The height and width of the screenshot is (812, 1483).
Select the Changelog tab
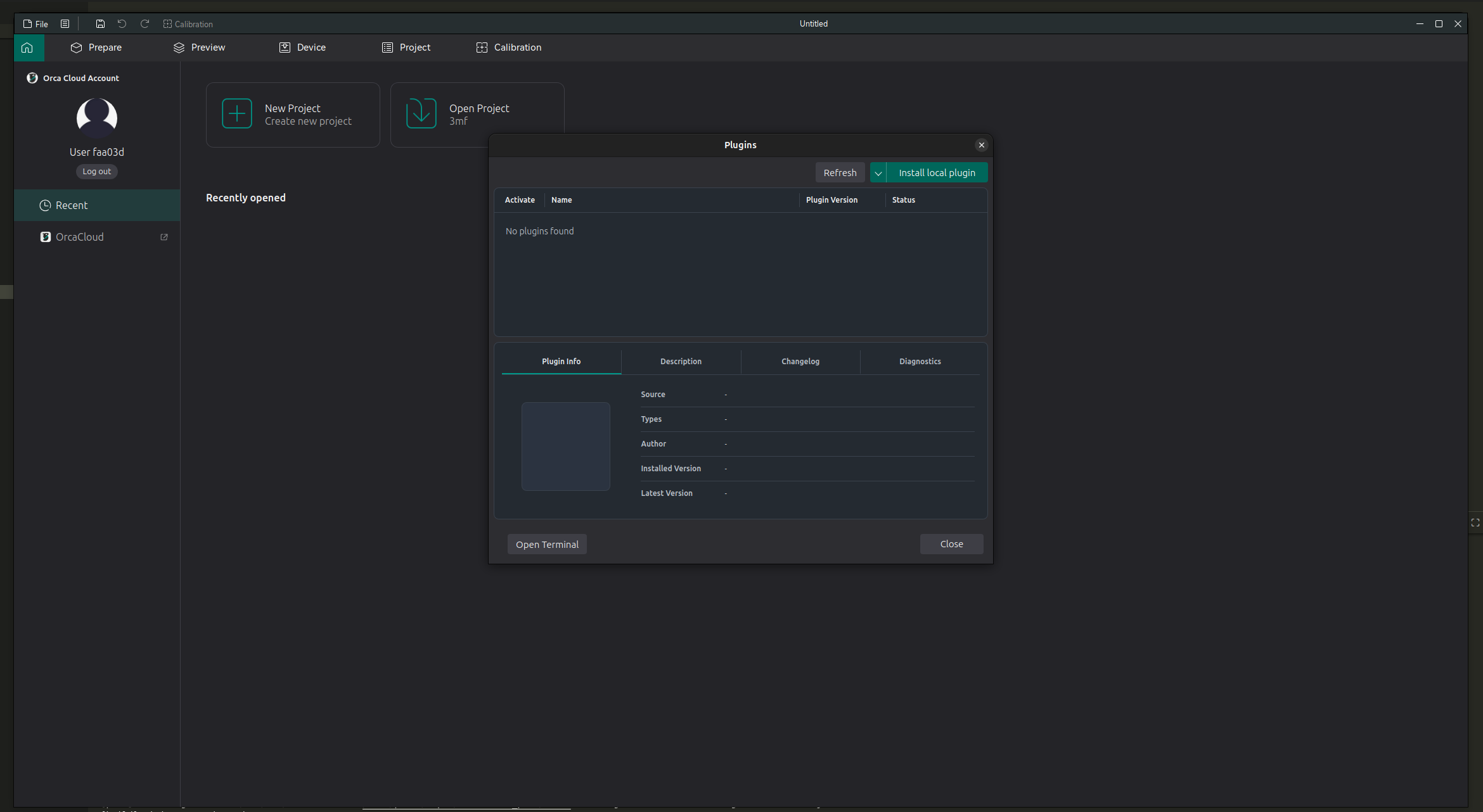point(800,362)
